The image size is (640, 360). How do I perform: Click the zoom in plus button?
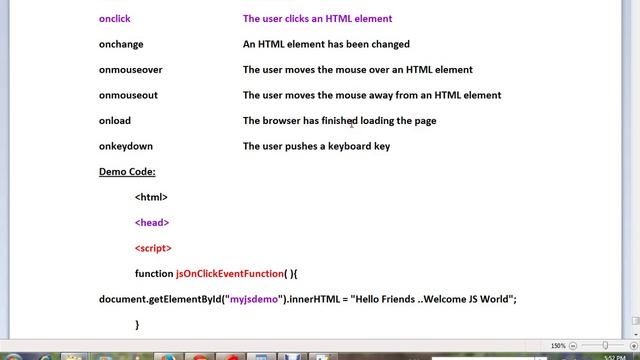[x=633, y=346]
